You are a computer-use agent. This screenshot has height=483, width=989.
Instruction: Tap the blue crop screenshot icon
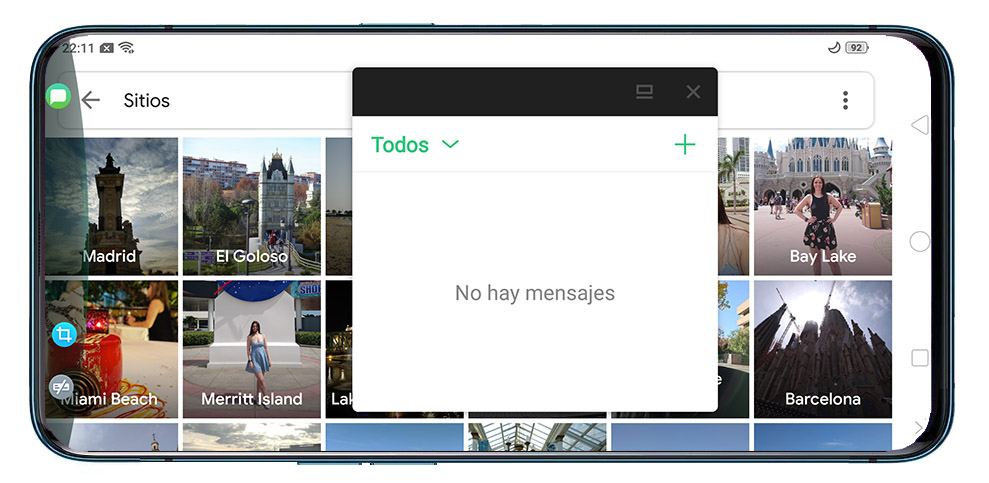click(x=64, y=334)
